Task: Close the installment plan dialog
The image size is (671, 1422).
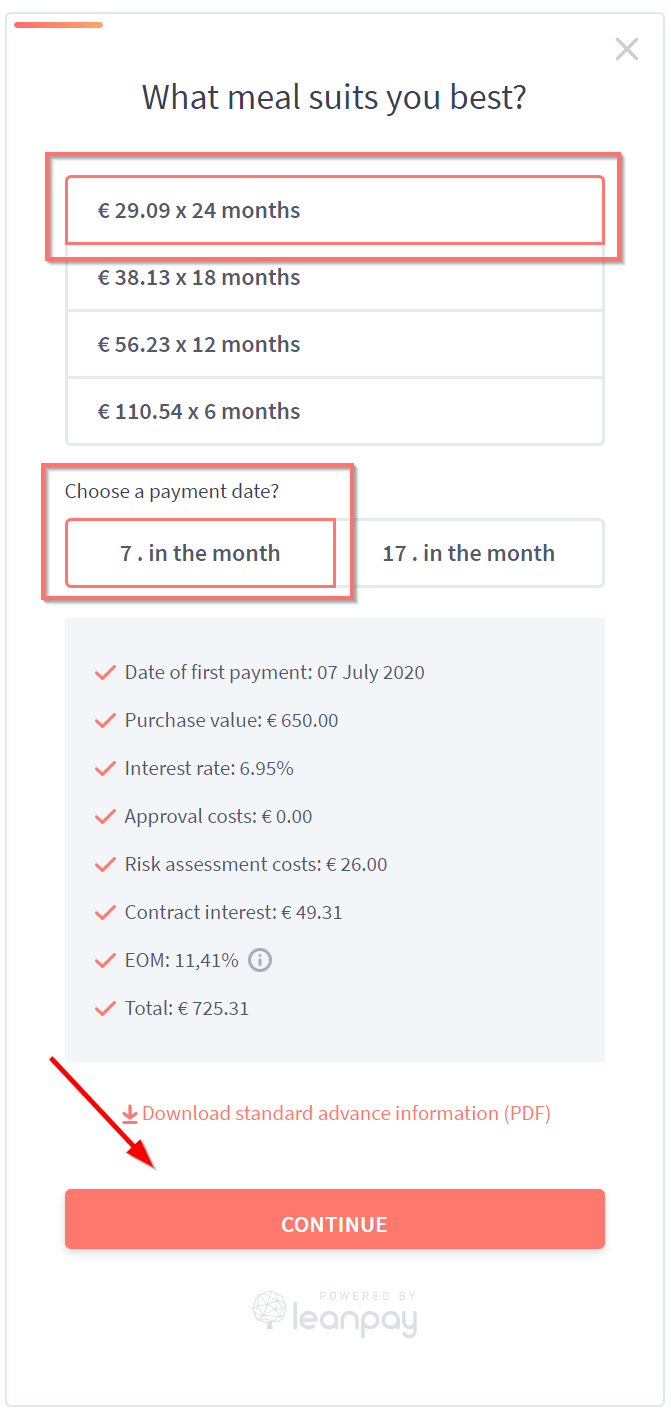Action: 627,49
